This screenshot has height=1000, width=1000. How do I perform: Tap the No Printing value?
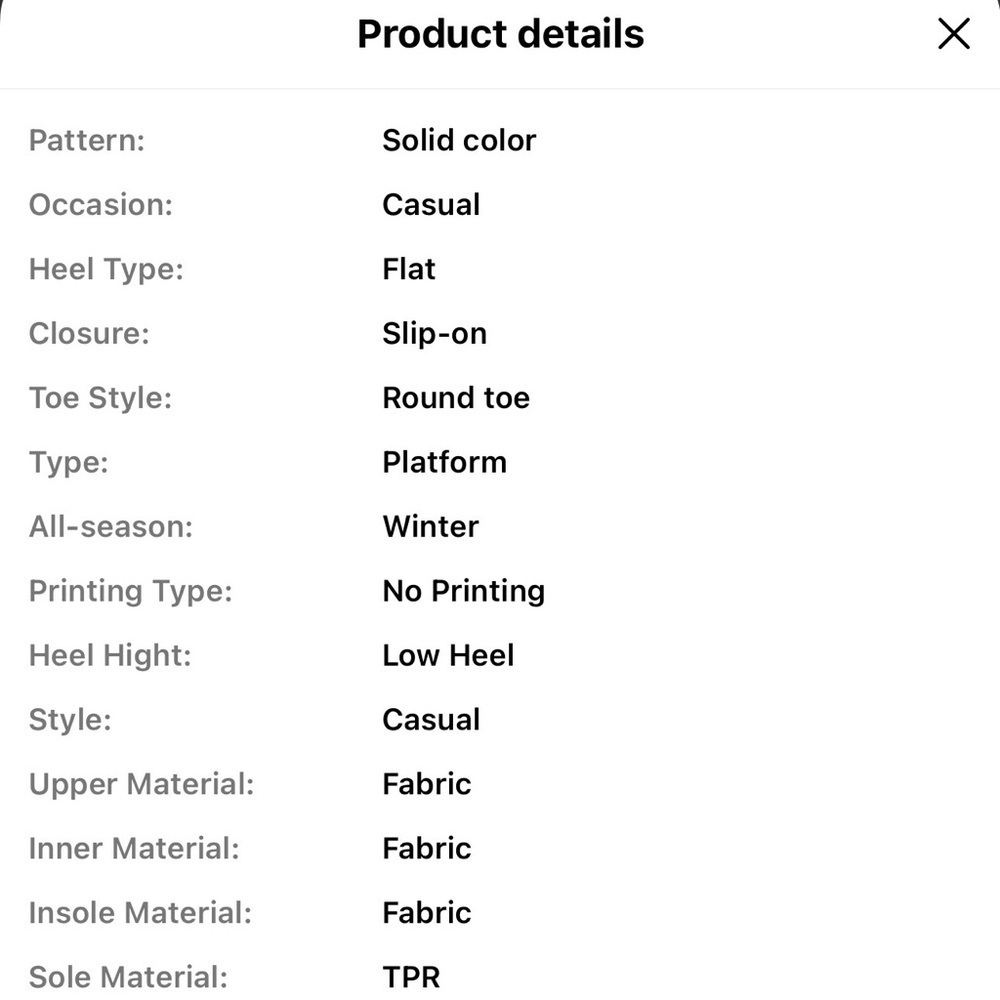click(464, 591)
